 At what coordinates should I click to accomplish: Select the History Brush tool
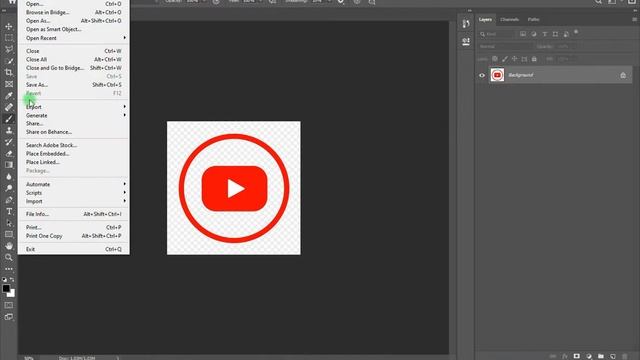(9, 142)
